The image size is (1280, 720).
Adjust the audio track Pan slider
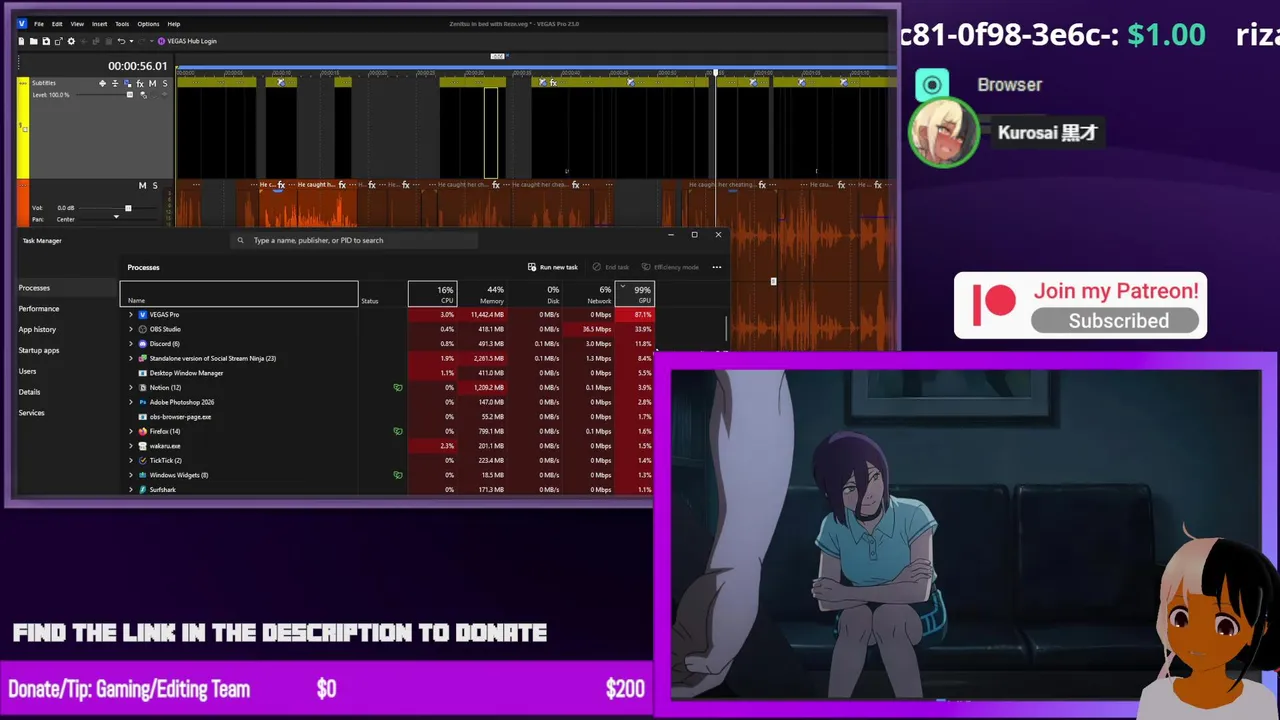[x=115, y=218]
